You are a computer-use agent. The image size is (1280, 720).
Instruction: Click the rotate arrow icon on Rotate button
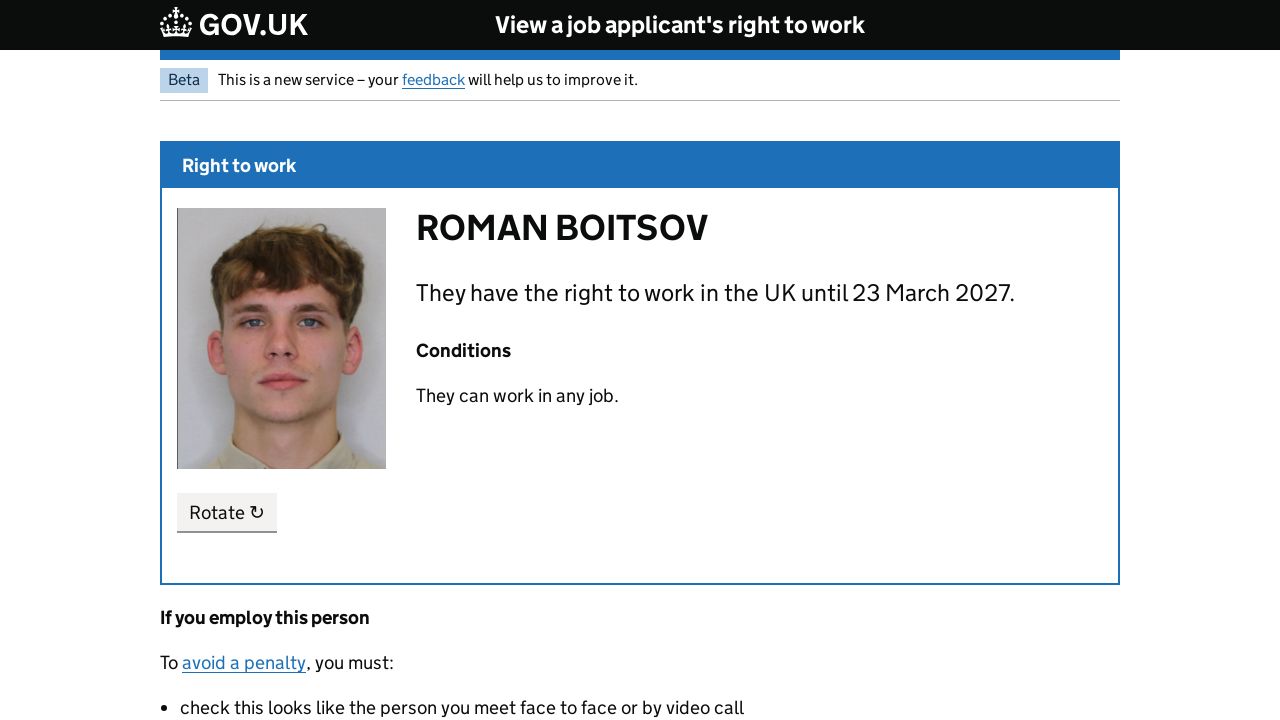pyautogui.click(x=257, y=512)
